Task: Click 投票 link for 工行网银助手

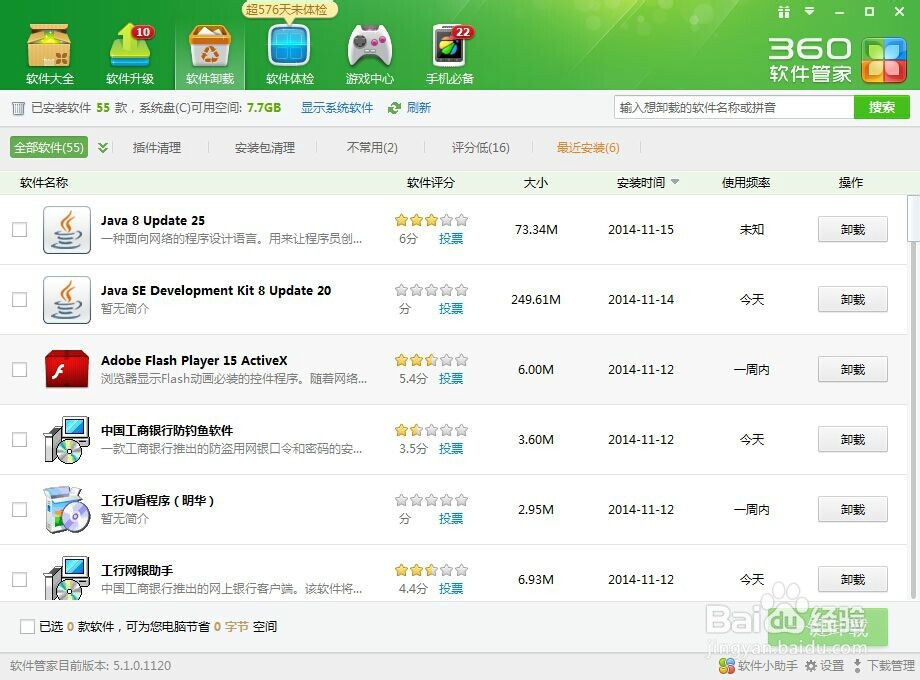Action: pos(451,588)
